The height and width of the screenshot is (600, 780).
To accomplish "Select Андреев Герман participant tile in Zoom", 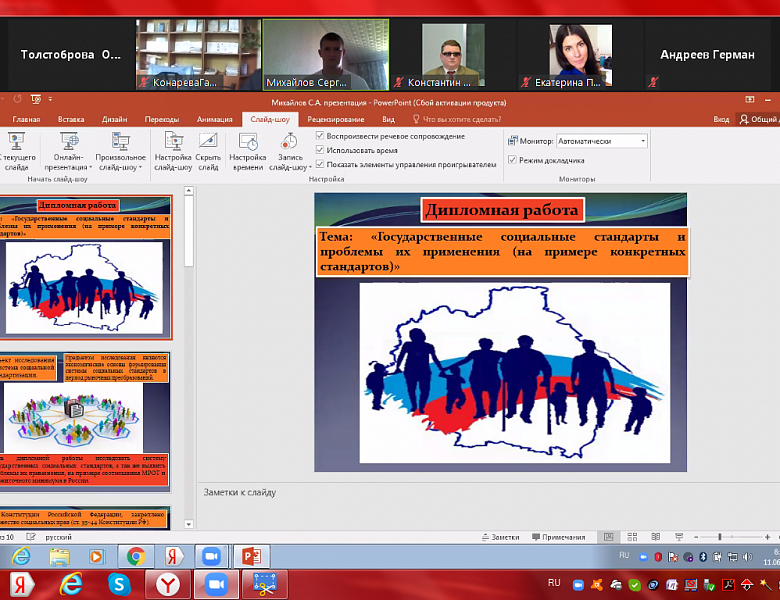I will tap(707, 55).
